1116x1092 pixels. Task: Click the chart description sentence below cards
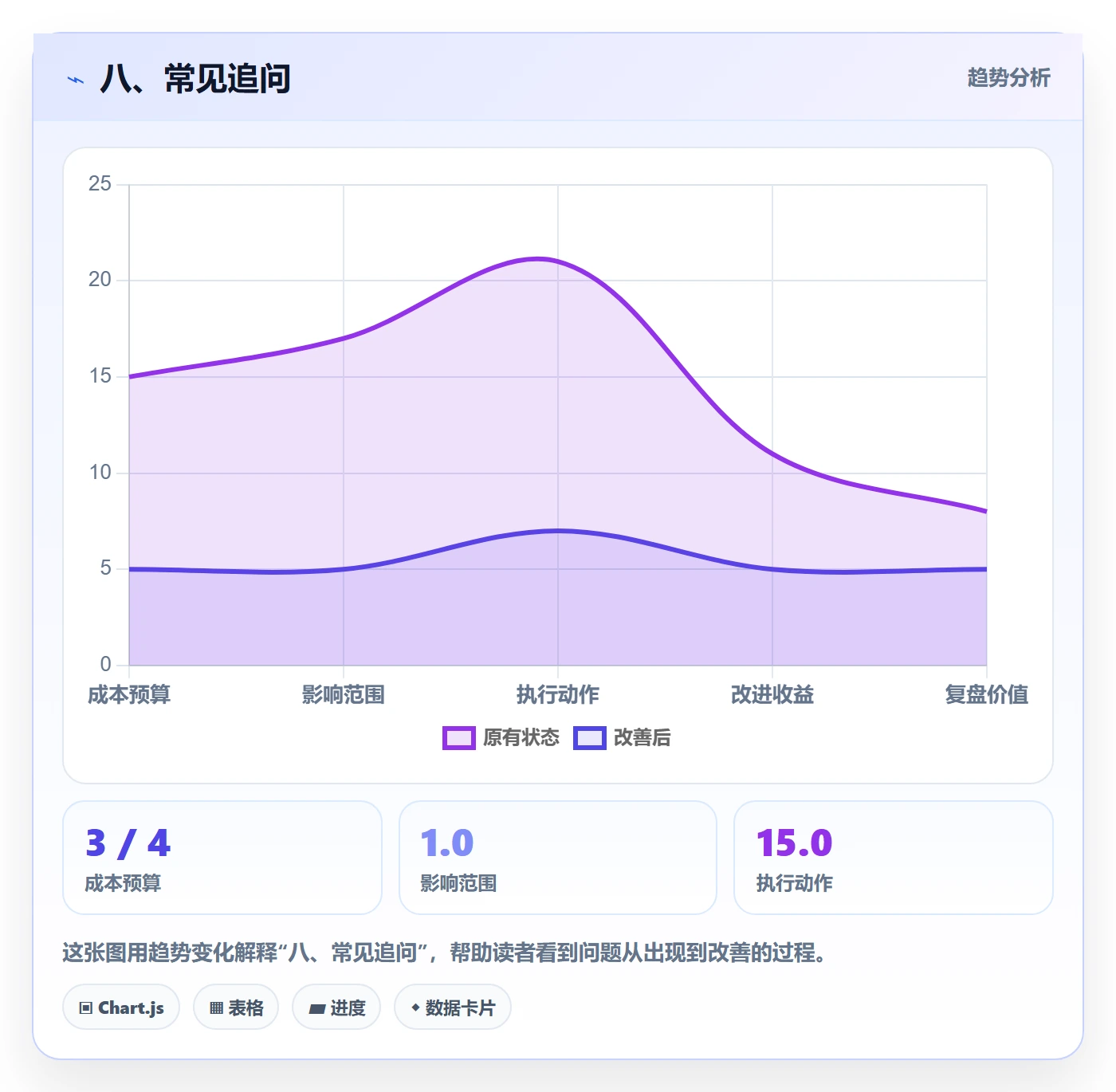point(448,953)
